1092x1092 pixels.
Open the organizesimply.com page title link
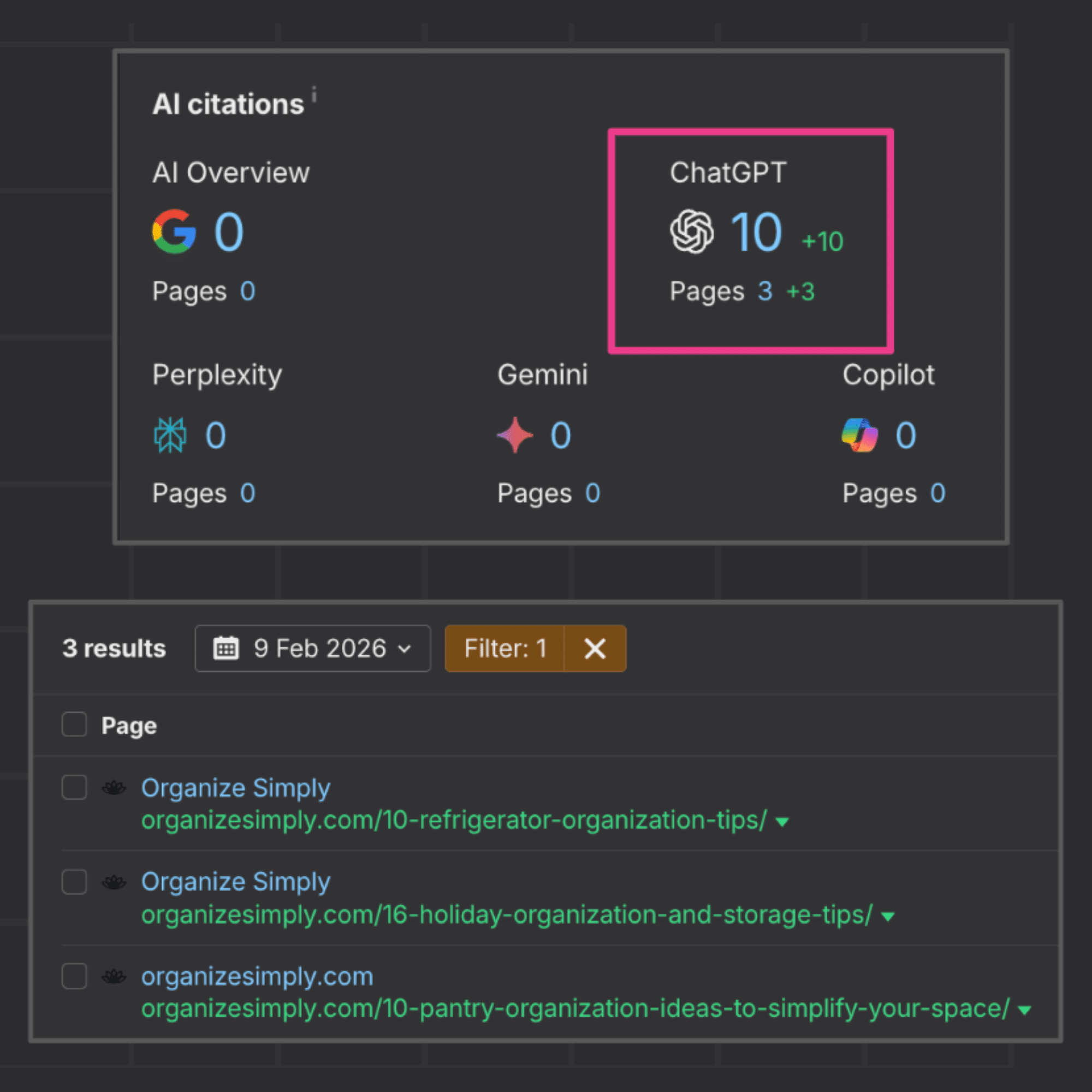pos(257,977)
